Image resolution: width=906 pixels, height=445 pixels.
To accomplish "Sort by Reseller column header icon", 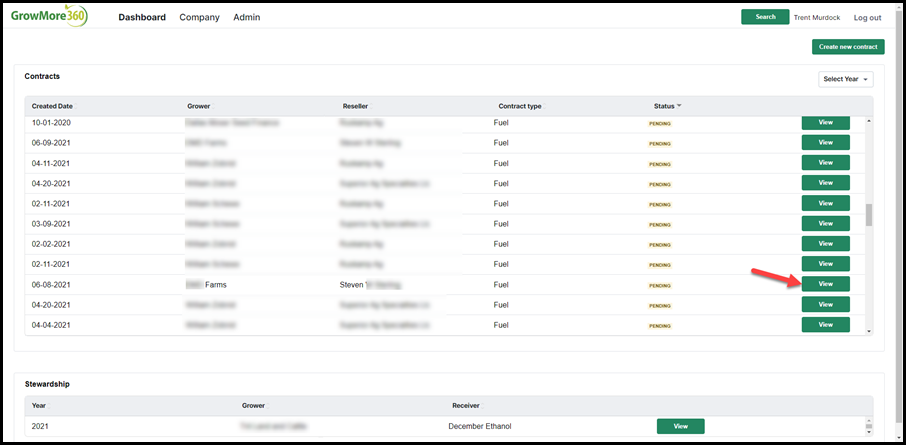I will (370, 106).
